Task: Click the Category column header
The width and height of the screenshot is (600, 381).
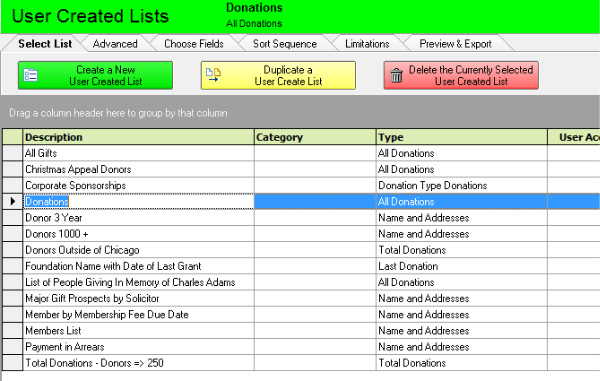Action: [315, 137]
